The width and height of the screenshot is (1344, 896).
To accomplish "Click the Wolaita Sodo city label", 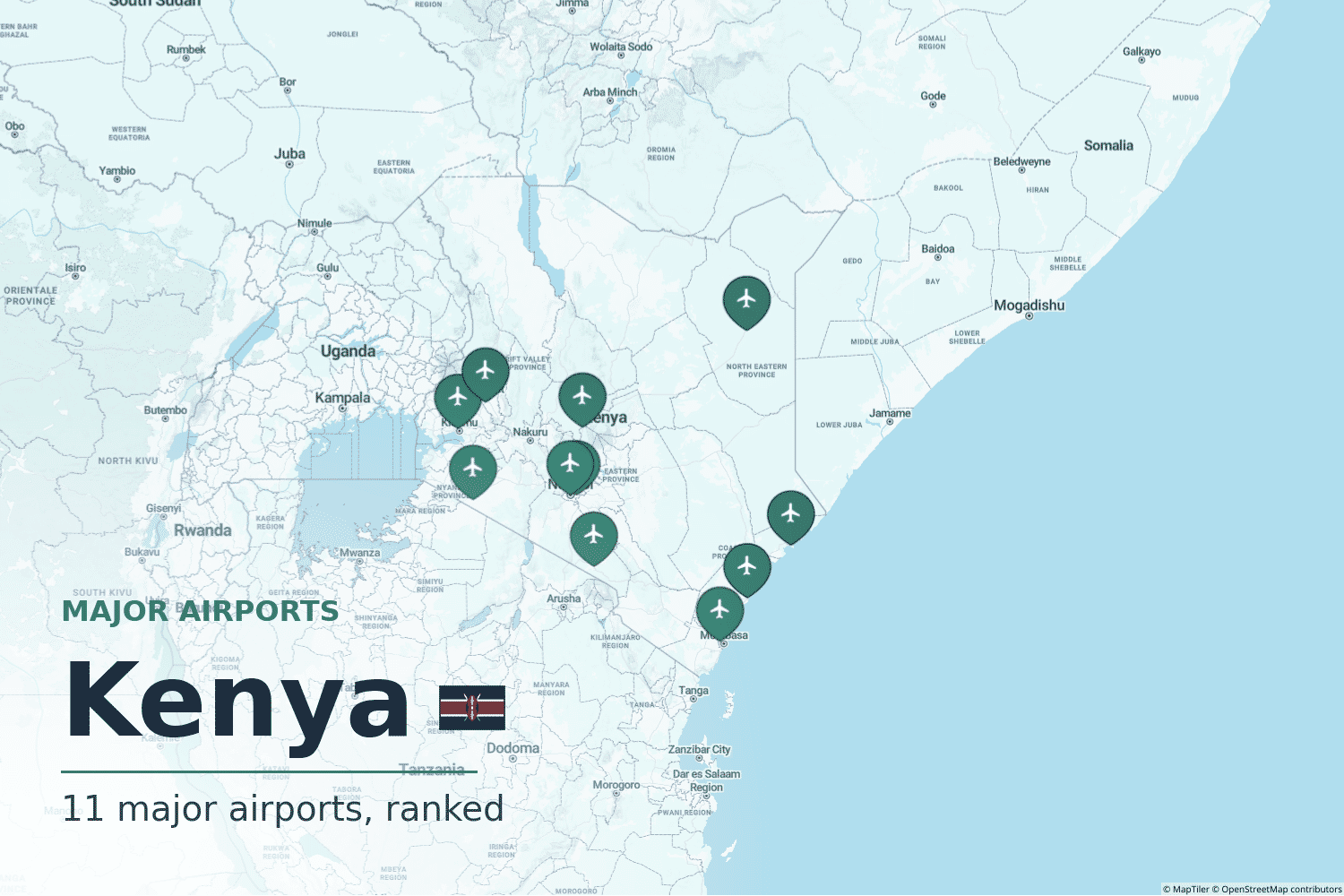I will 621,47.
